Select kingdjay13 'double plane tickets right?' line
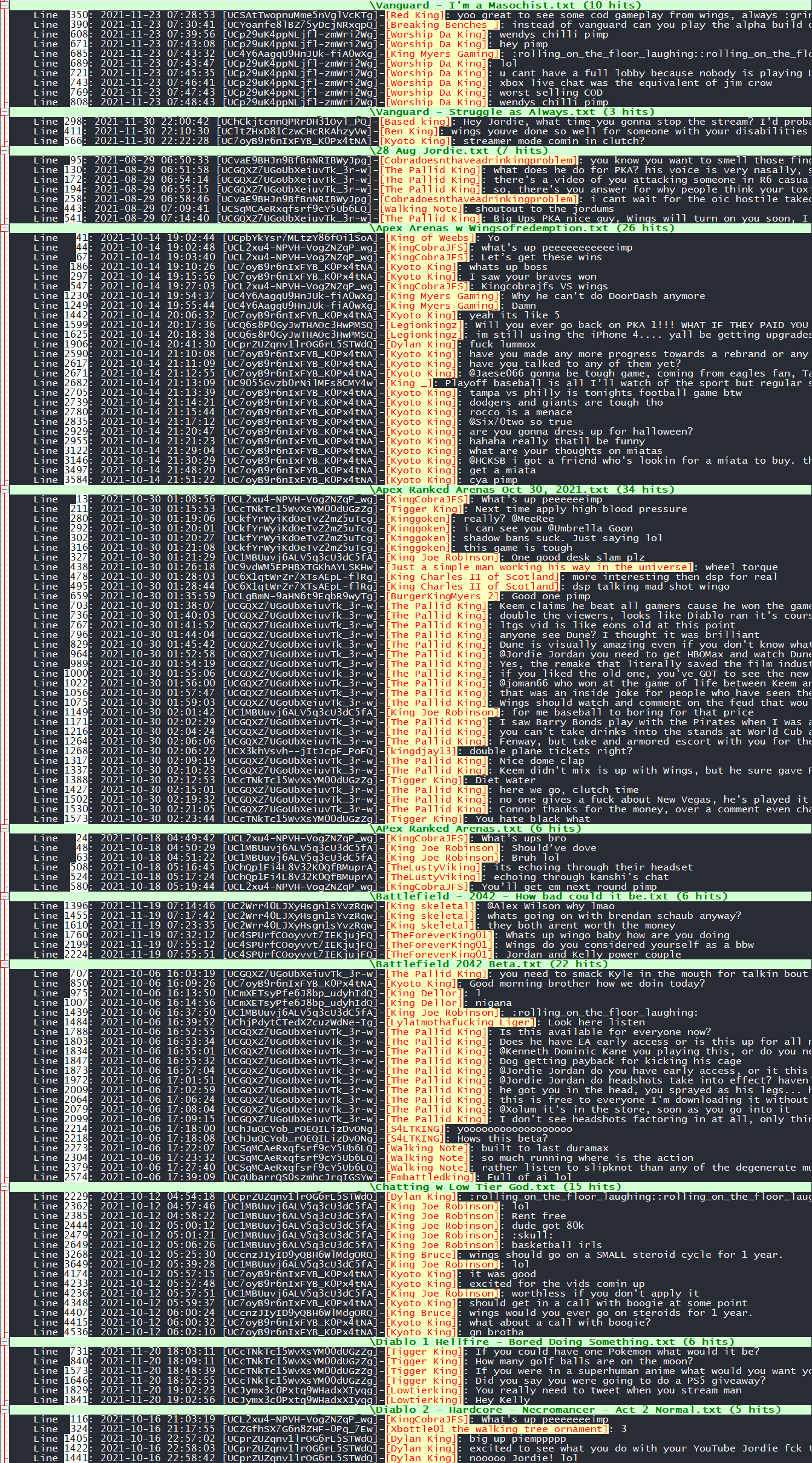 point(410,751)
